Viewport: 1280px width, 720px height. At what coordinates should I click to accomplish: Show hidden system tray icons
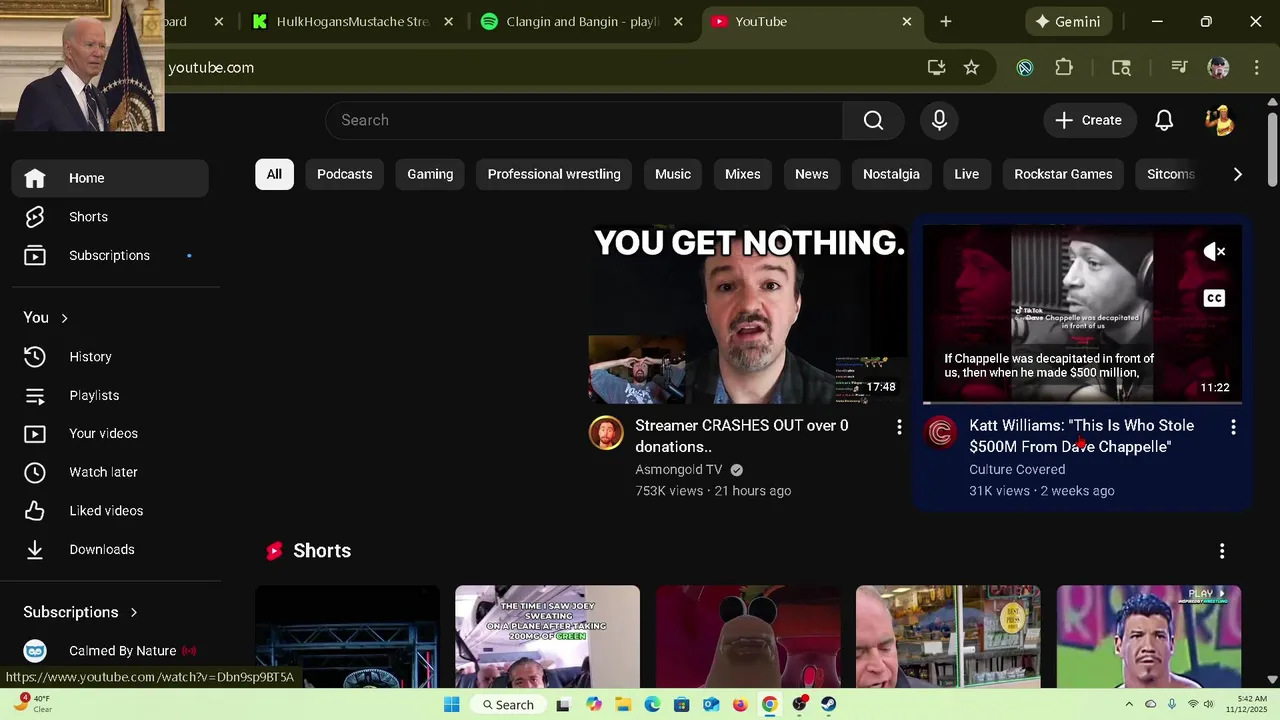click(x=1129, y=704)
